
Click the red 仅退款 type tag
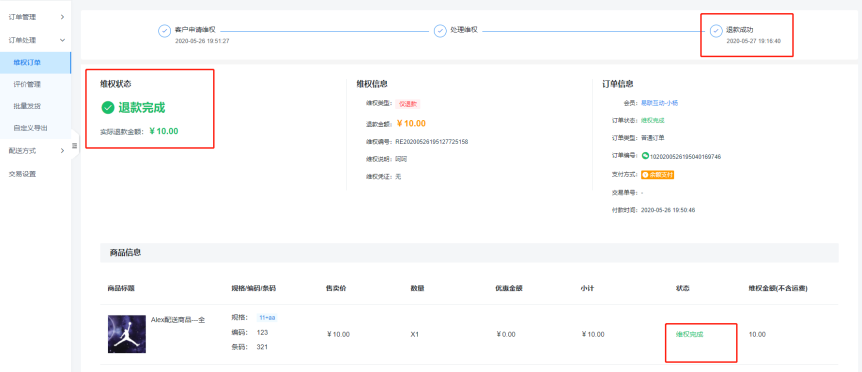[x=407, y=103]
